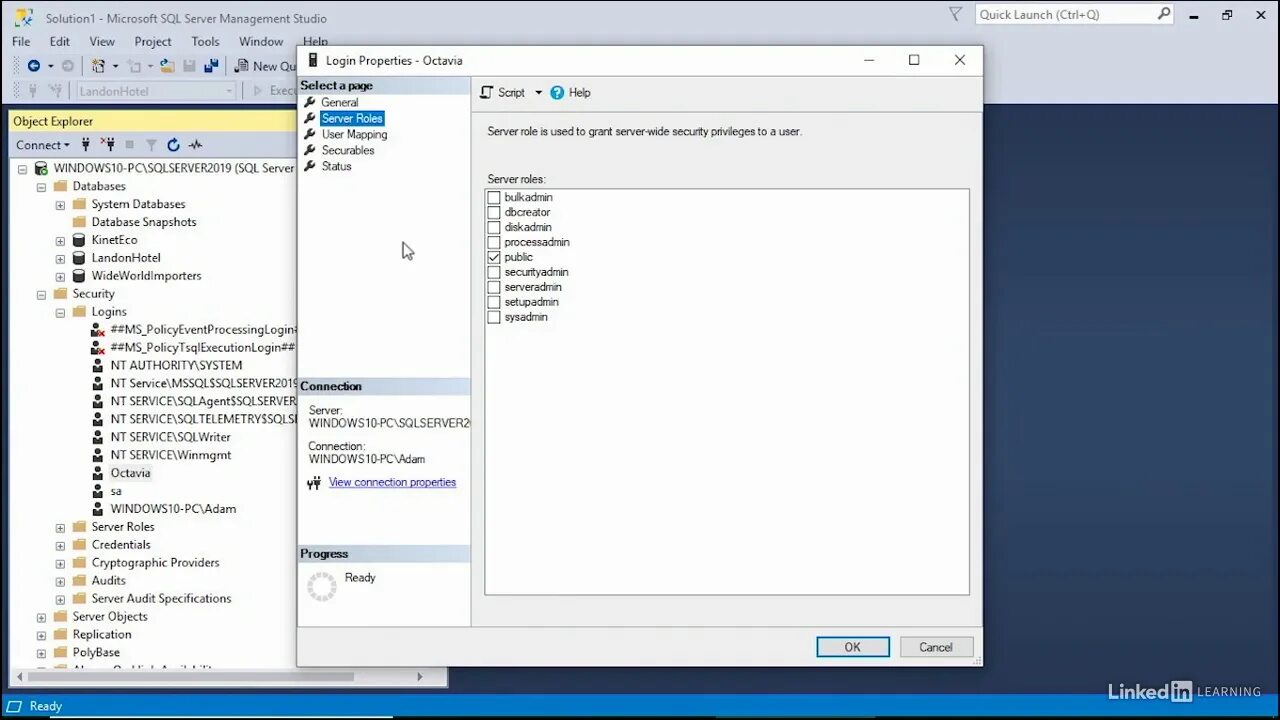Cancel the Login Properties dialog
Image resolution: width=1280 pixels, height=720 pixels.
[x=936, y=647]
